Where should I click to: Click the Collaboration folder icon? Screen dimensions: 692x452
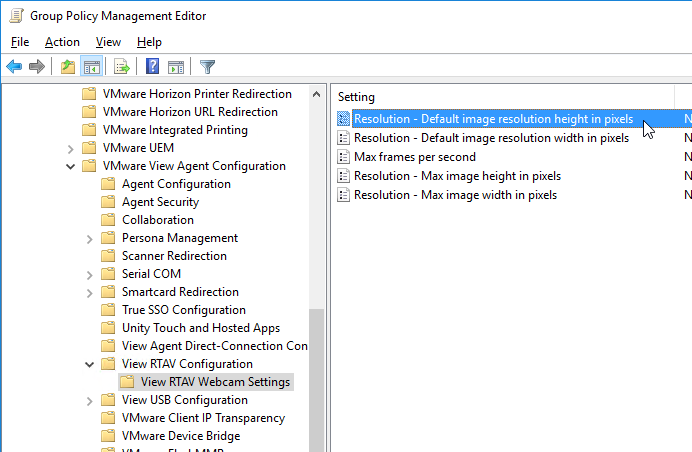[108, 220]
